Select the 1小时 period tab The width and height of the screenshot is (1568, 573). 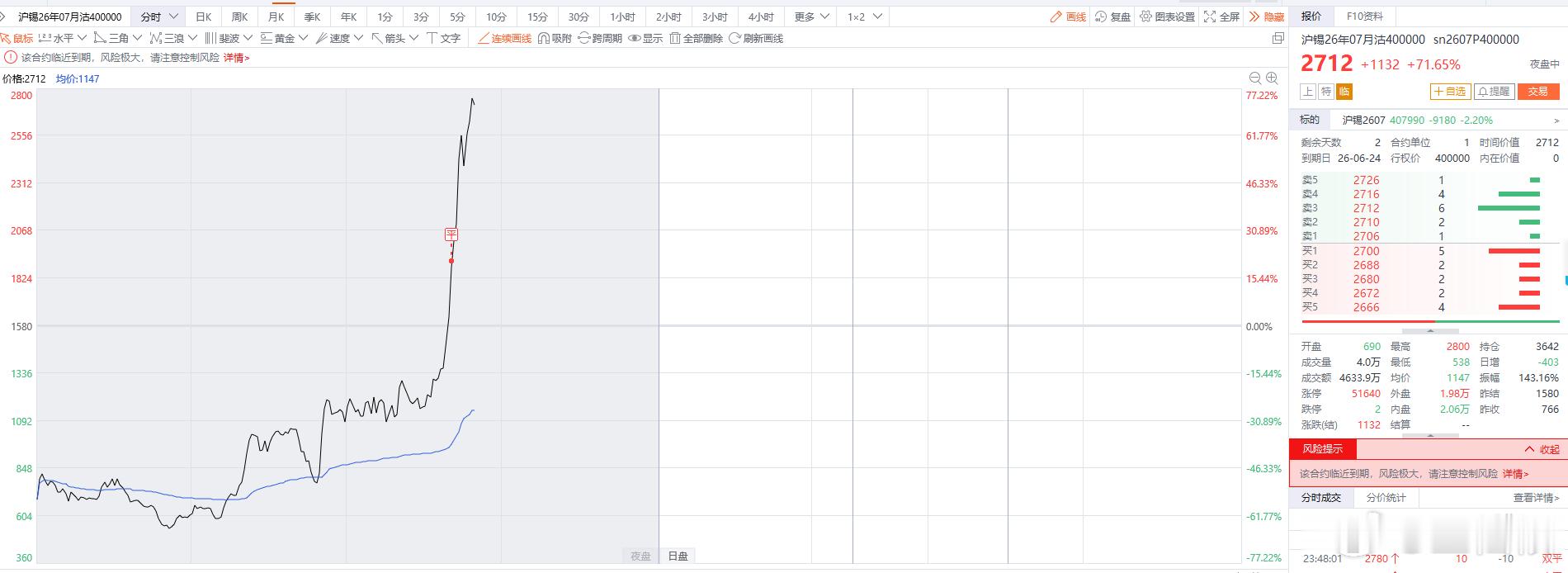(622, 17)
